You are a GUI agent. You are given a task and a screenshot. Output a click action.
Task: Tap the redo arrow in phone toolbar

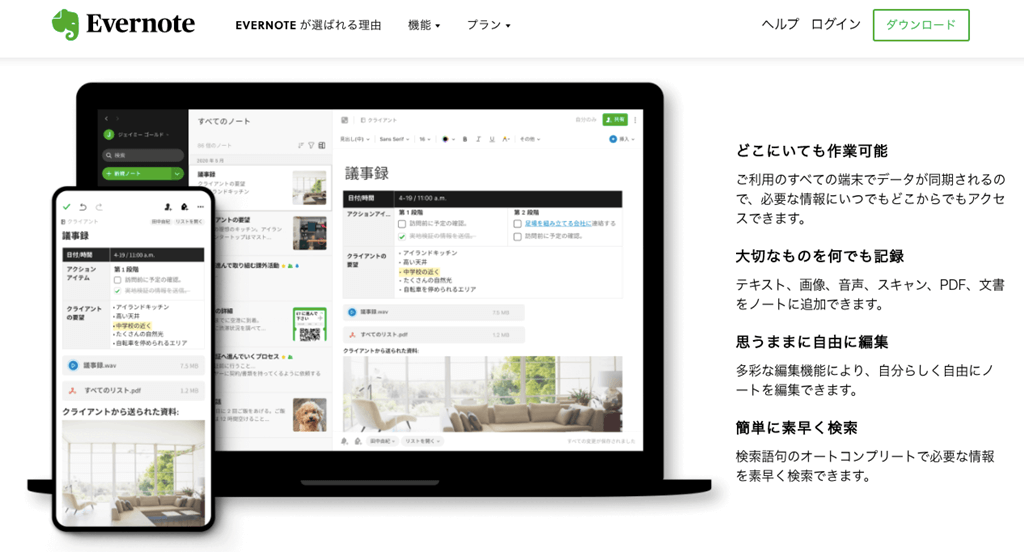[99, 207]
